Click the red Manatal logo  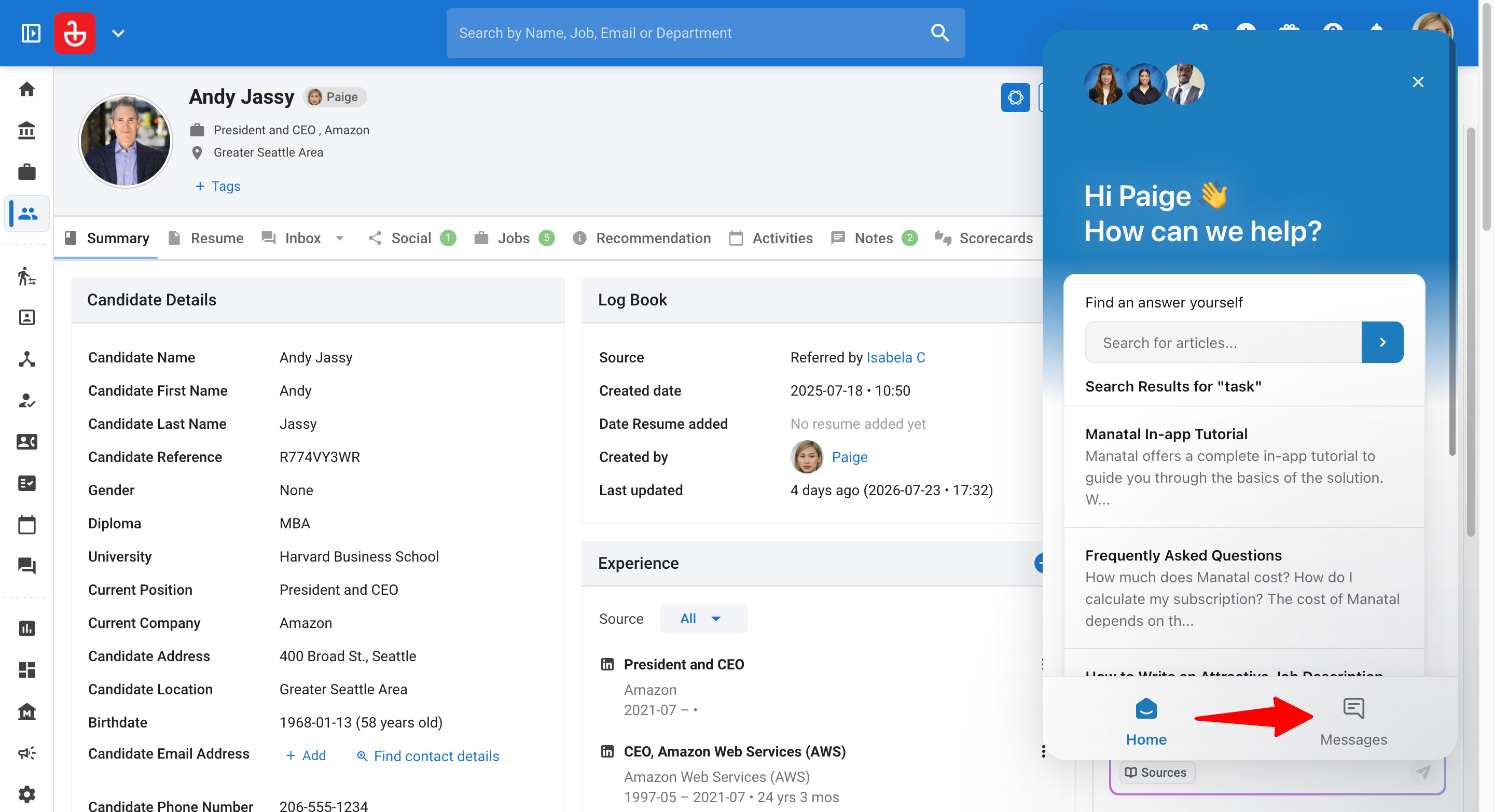click(x=75, y=33)
